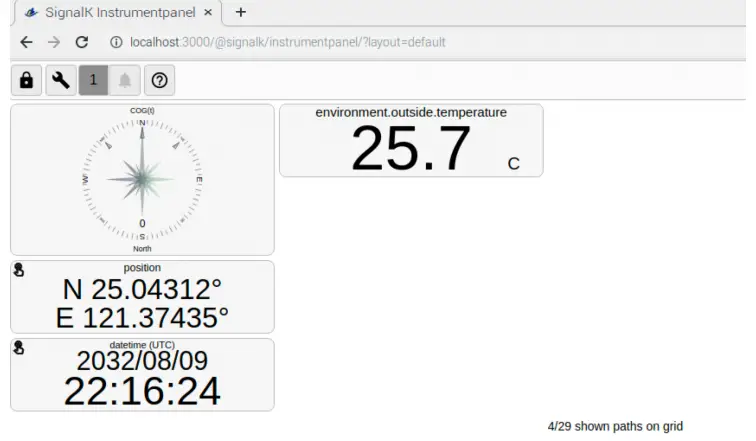Click the N 25.04312° latitude text

coord(142,290)
